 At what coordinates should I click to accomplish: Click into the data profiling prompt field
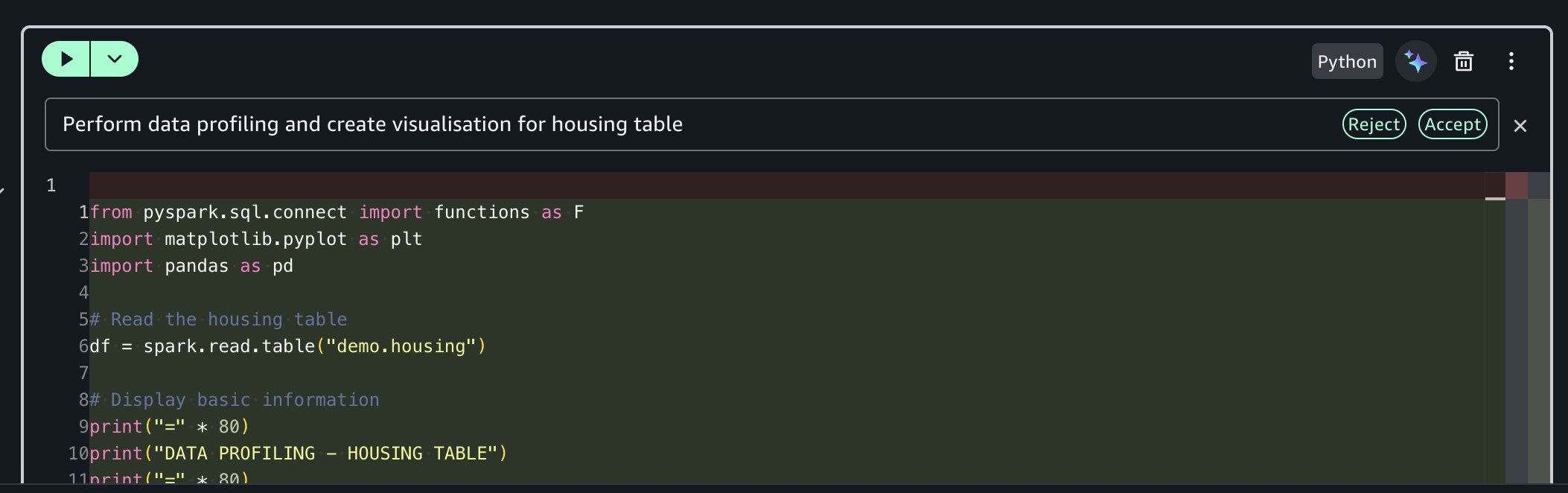[670, 124]
